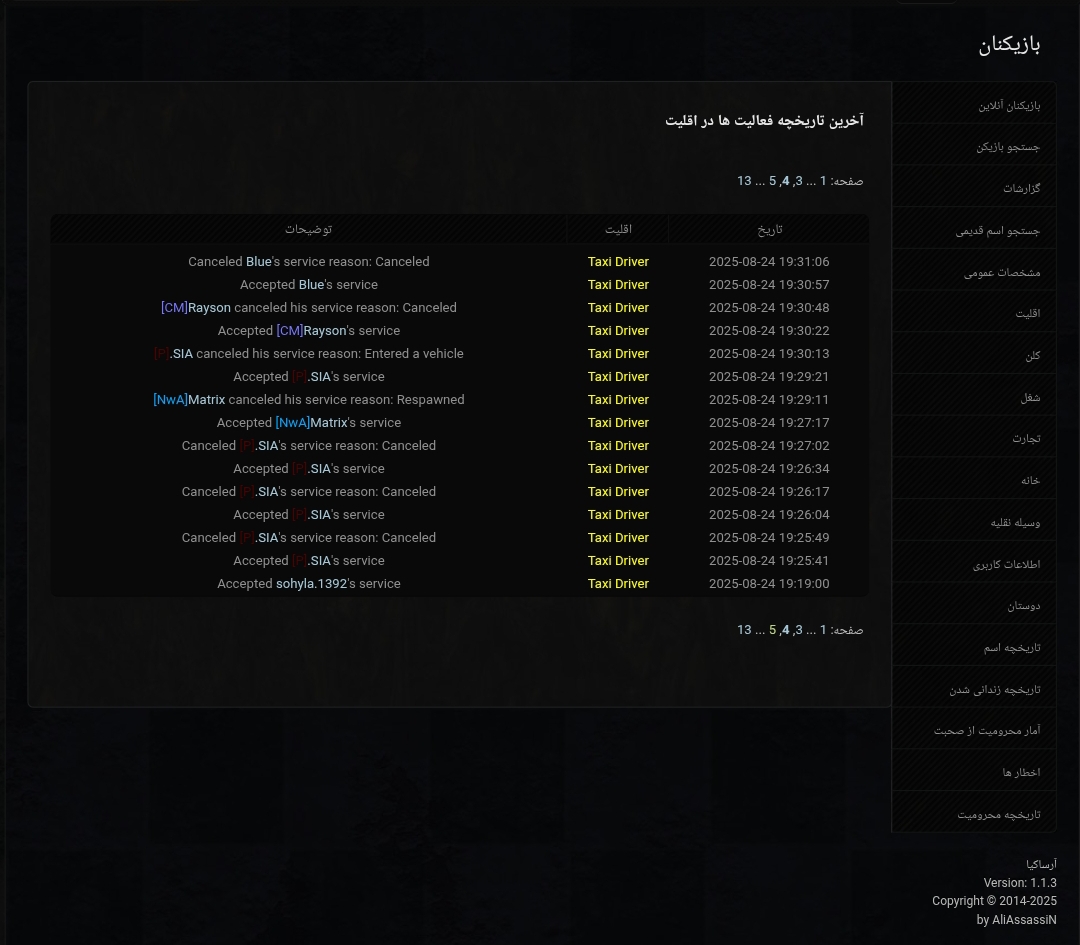Open [NwA]Matrix in the 19:29:11 row
Viewport: 1080px width, 945px height.
click(x=189, y=399)
